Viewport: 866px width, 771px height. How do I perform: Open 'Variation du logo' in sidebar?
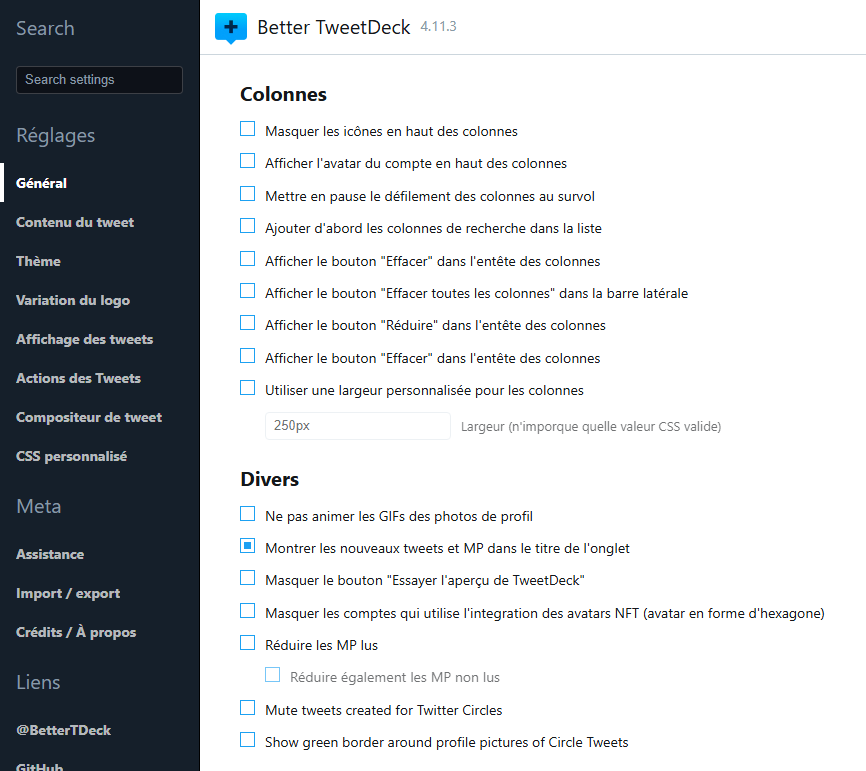[73, 300]
